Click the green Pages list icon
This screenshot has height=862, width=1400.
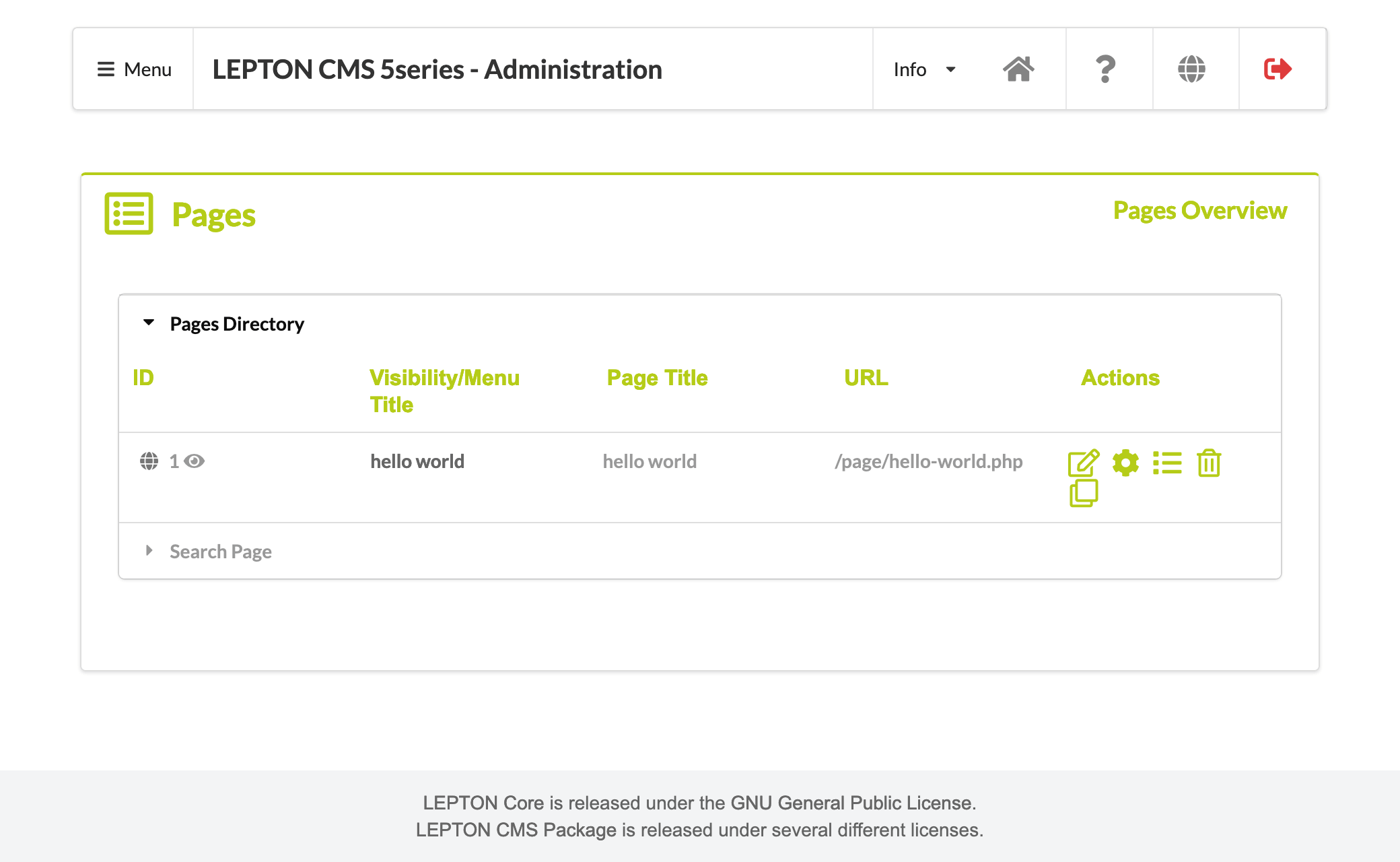point(129,214)
